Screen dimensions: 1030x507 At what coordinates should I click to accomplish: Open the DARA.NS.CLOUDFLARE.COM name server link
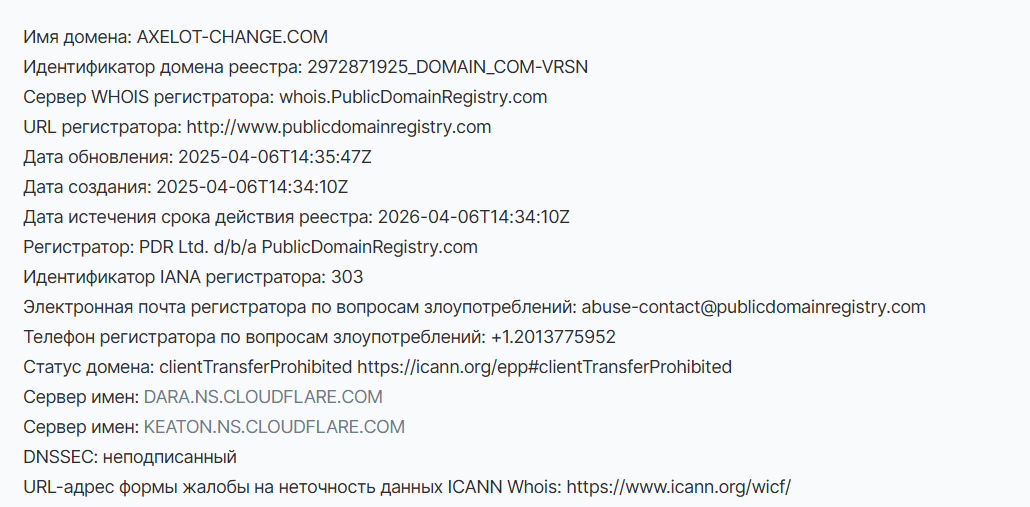point(263,397)
